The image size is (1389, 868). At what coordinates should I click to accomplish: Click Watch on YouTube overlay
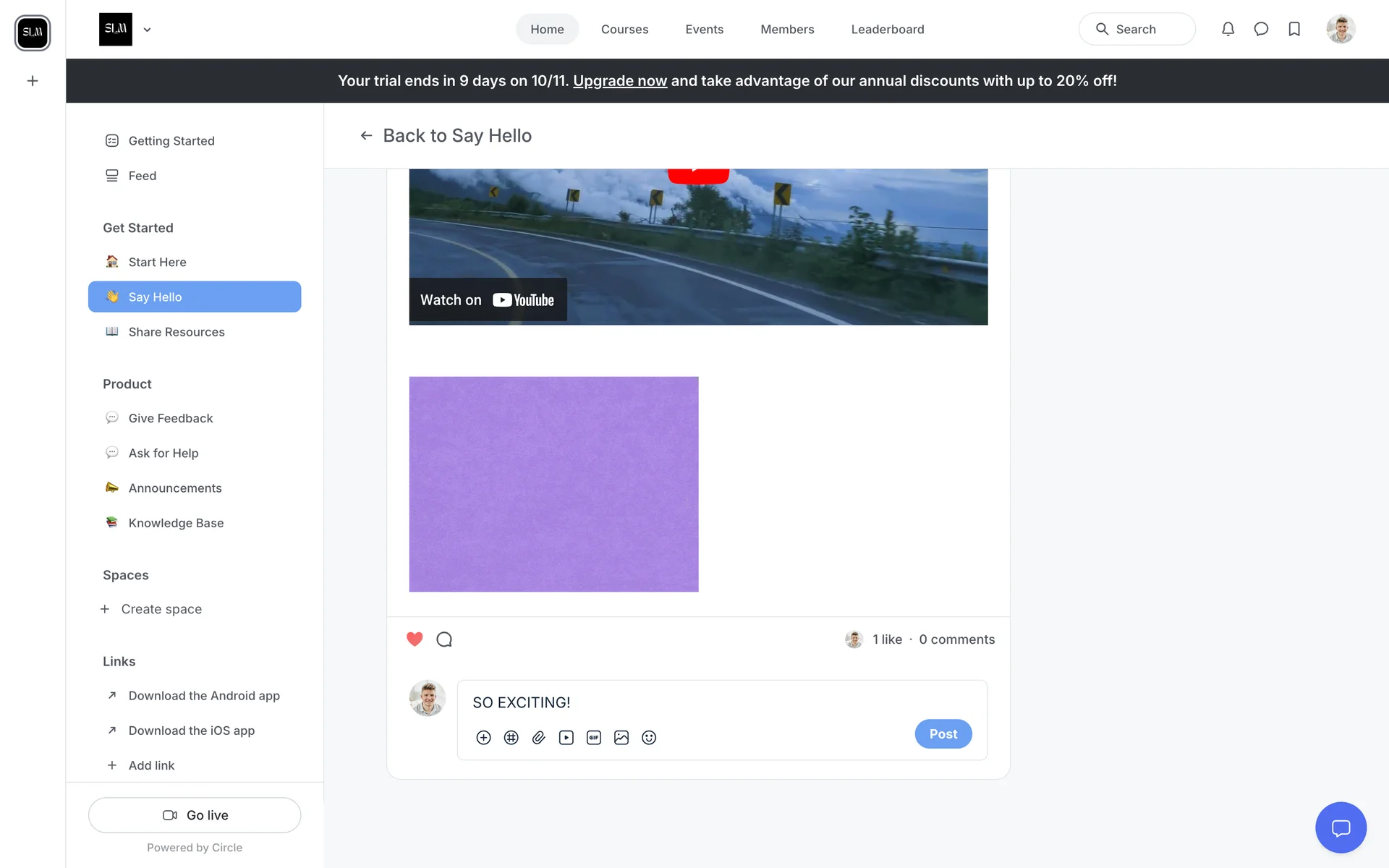[488, 299]
